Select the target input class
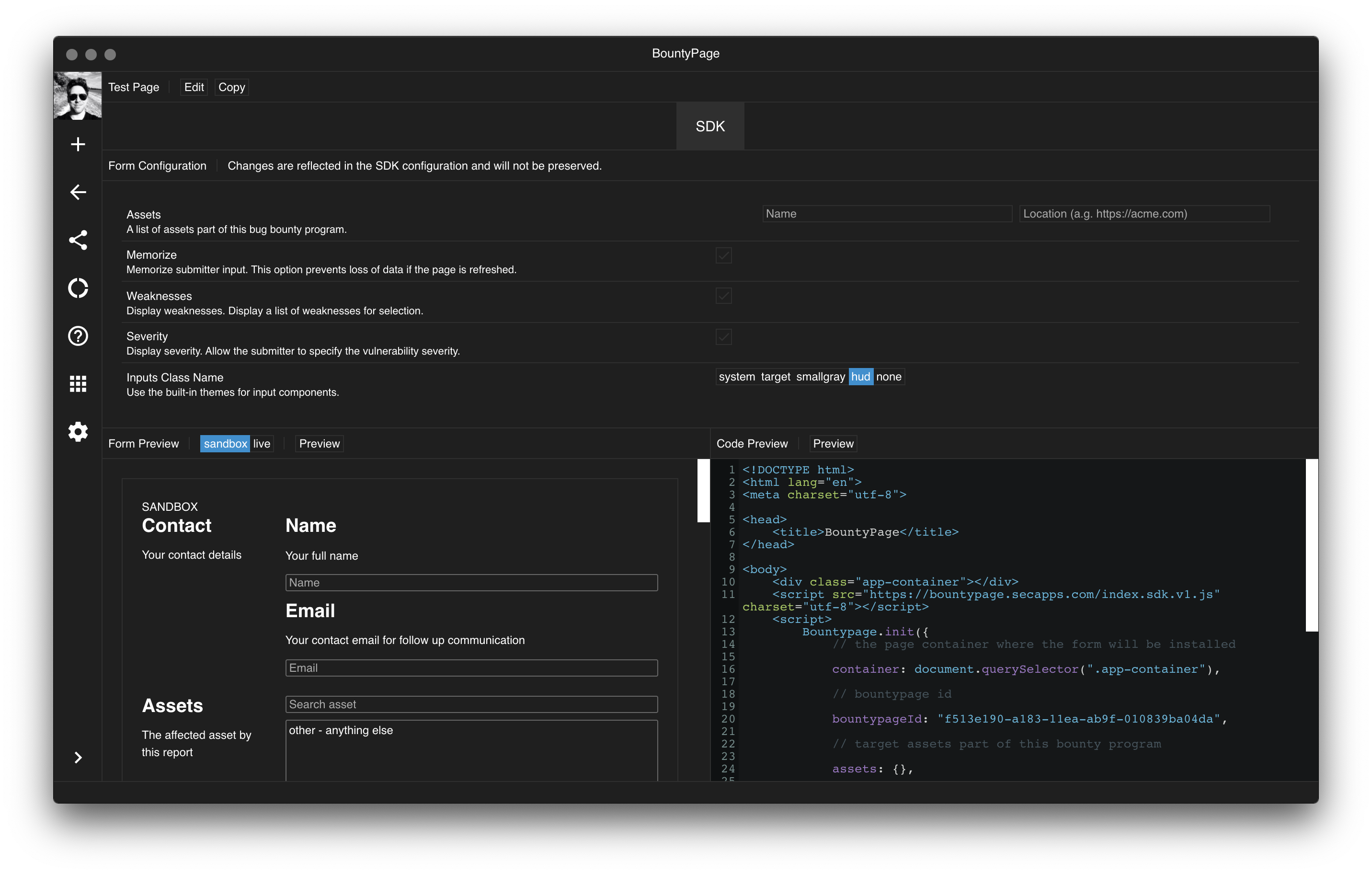 click(775, 377)
